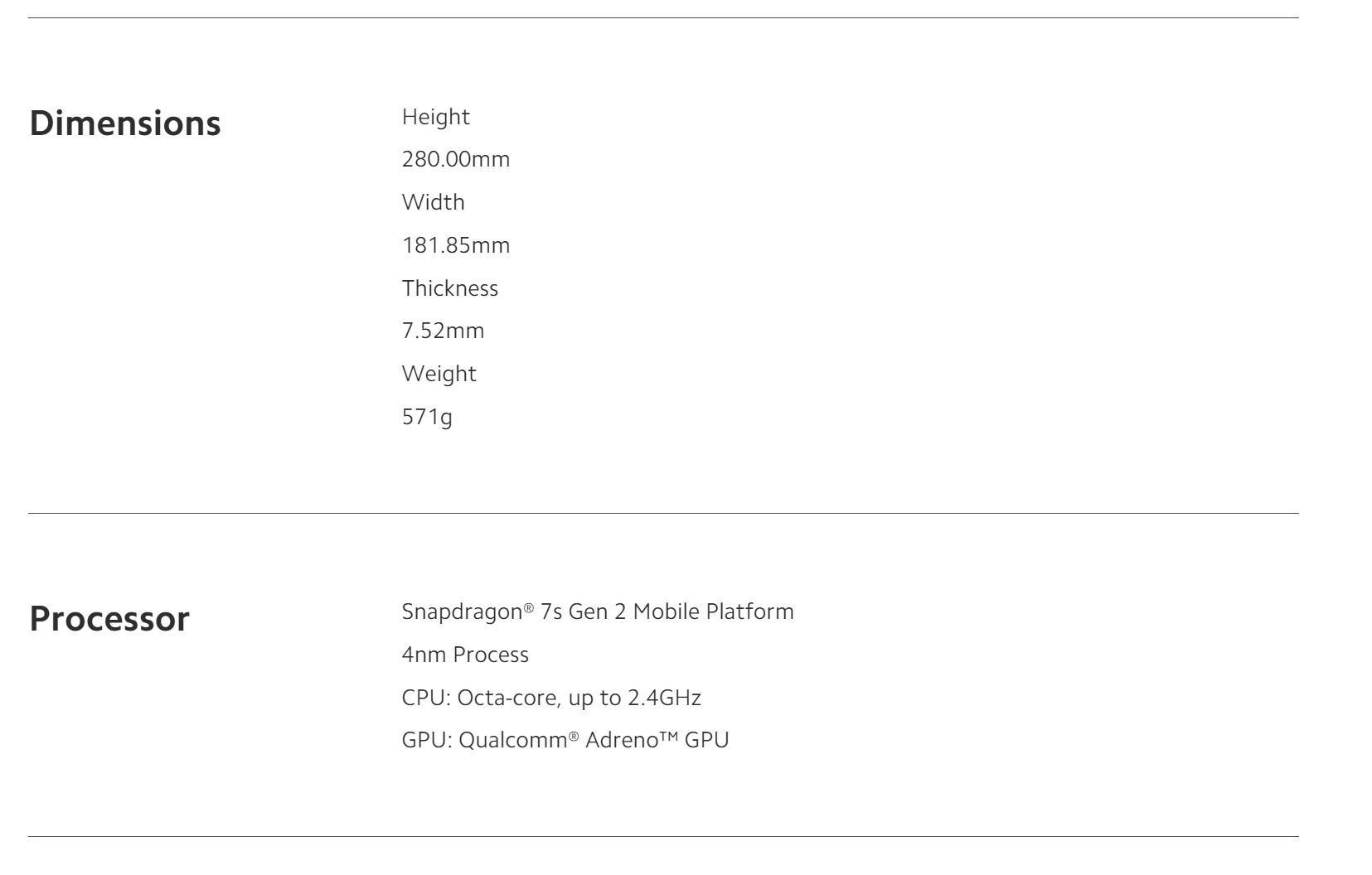Select the 571g weight value

[x=427, y=417]
